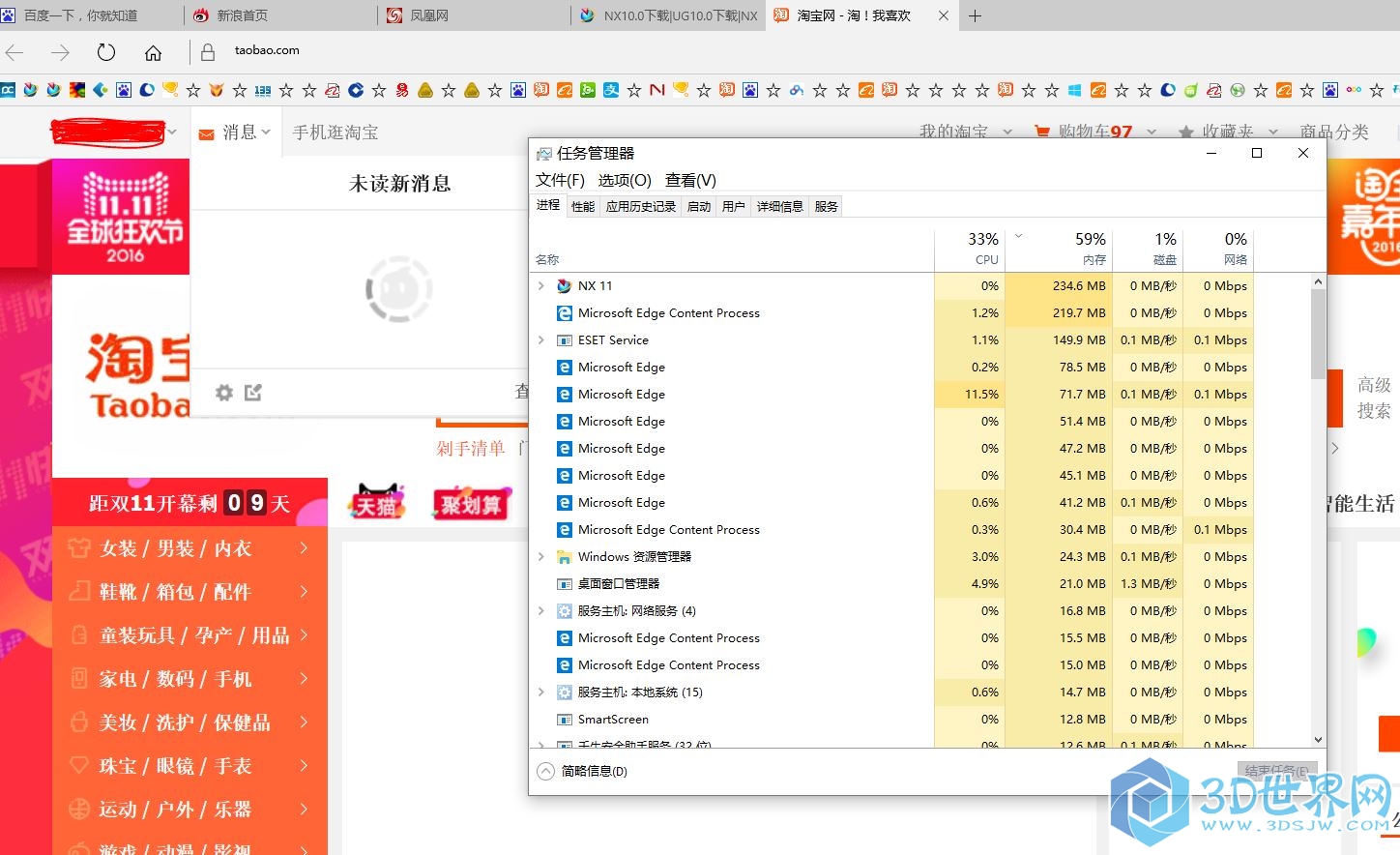The width and height of the screenshot is (1400, 855).
Task: Click the taobao.com address bar
Action: pyautogui.click(x=267, y=50)
